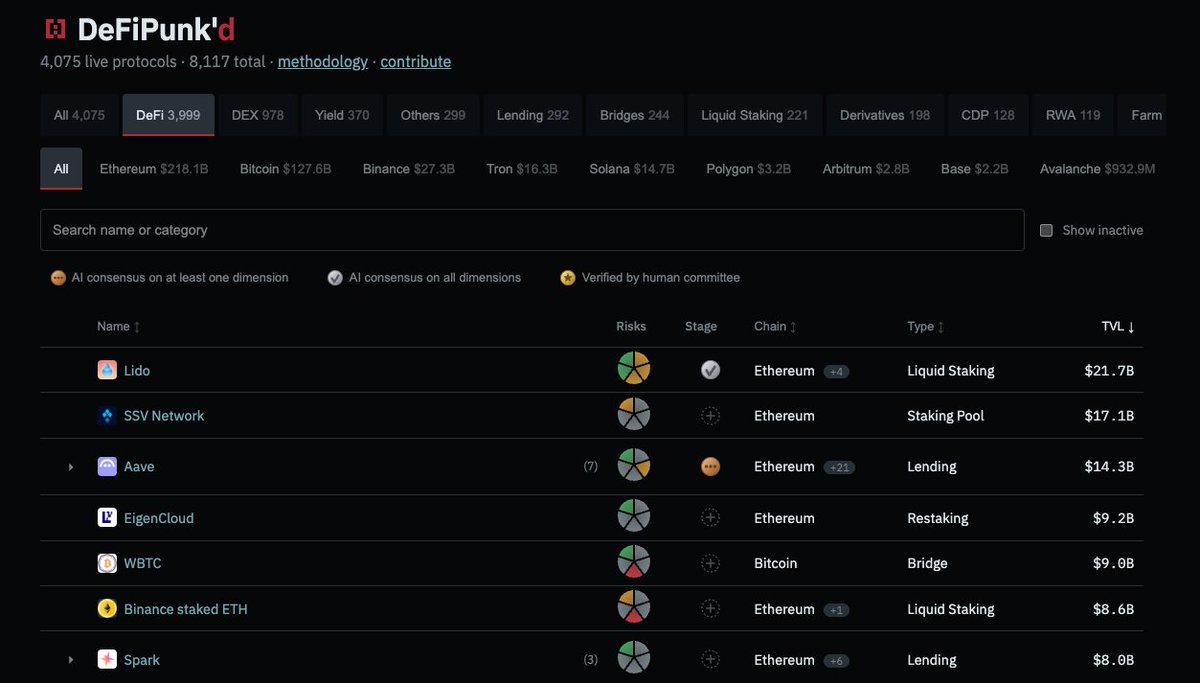Click the Lido protocol icon
Viewport: 1200px width, 683px height.
(107, 370)
